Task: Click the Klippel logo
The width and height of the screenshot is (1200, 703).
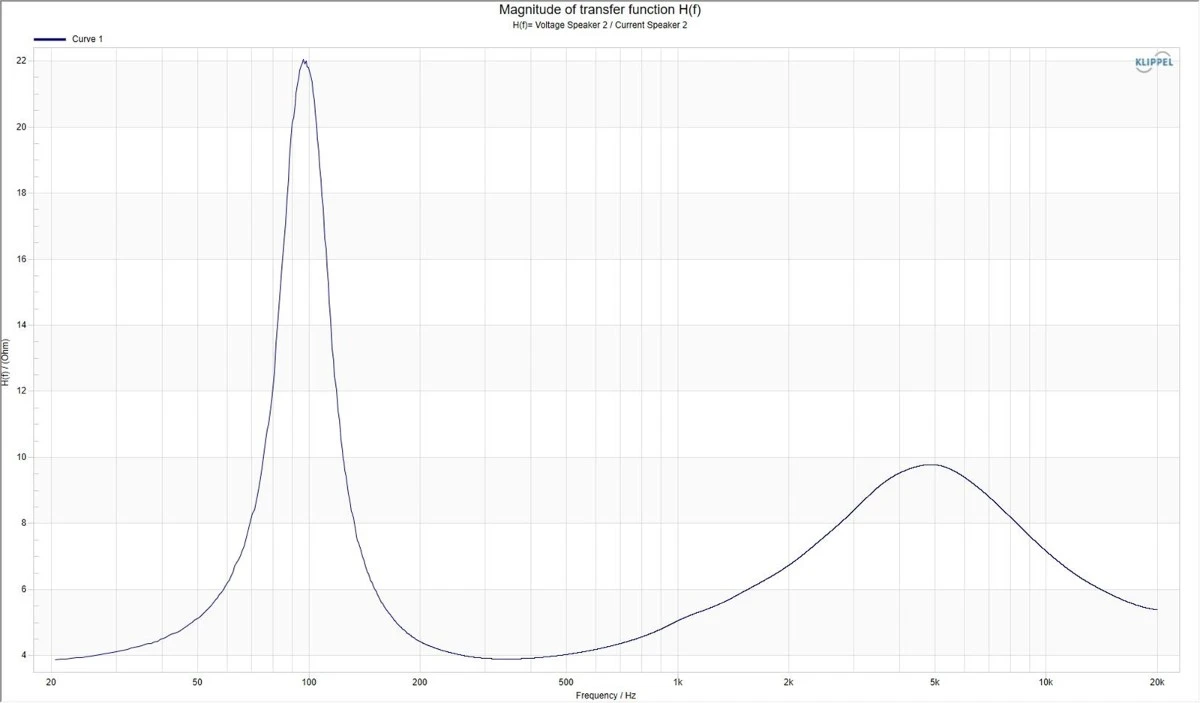Action: 1155,61
